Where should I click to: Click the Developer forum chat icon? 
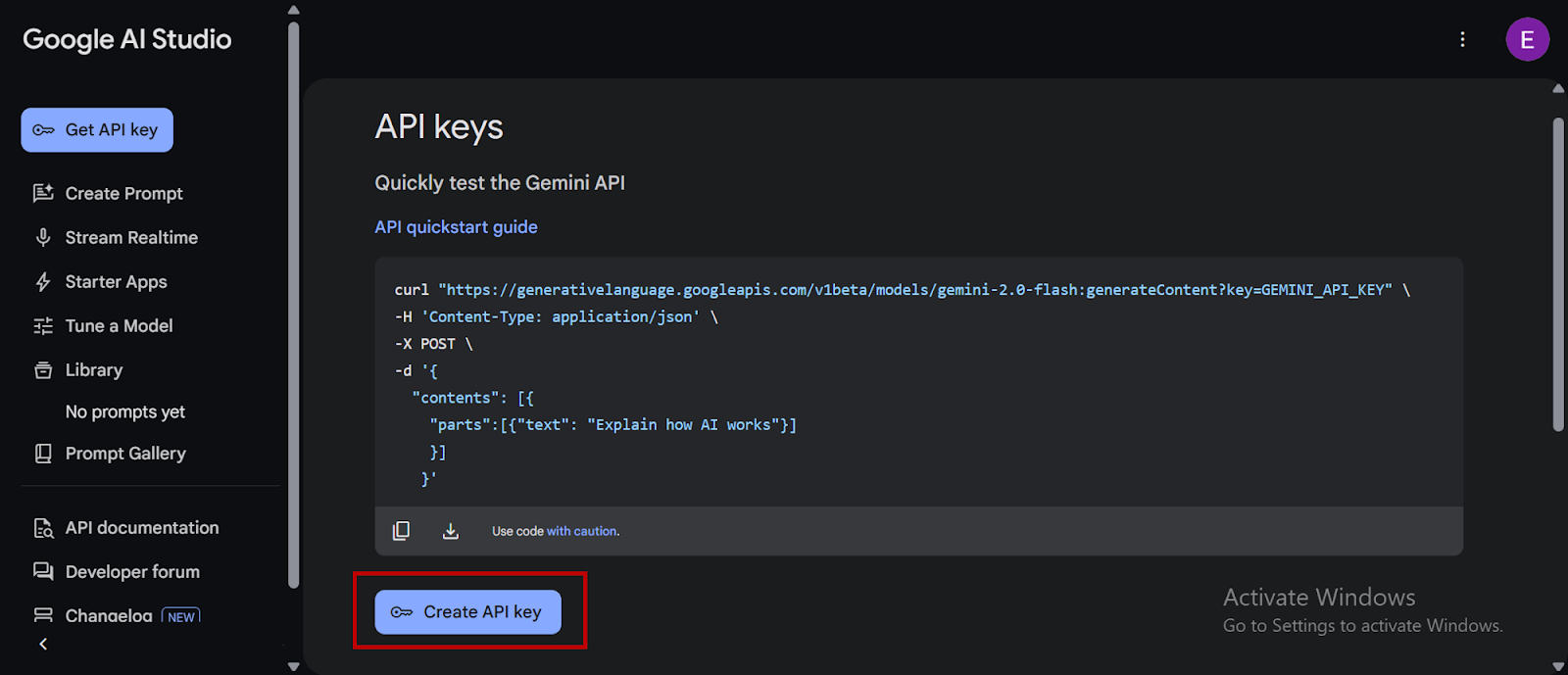pyautogui.click(x=43, y=572)
